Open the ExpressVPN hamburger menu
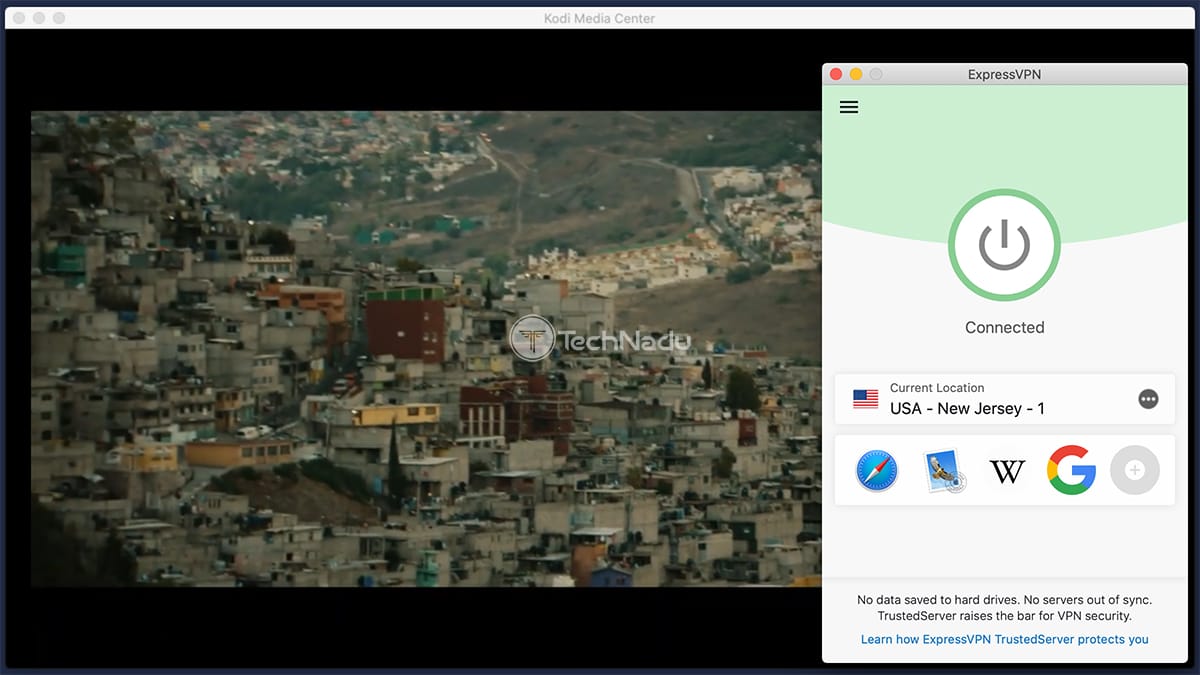The image size is (1200, 675). (849, 107)
